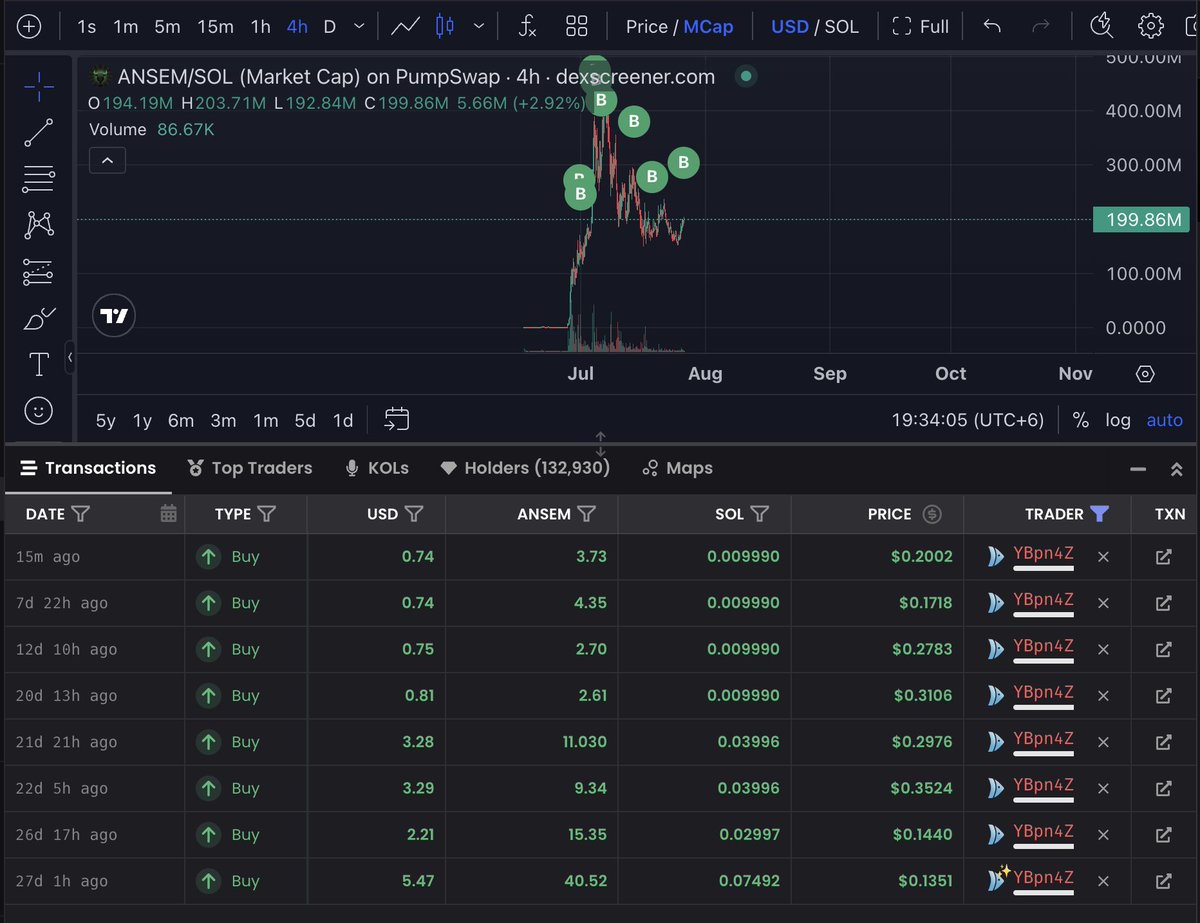Minimize the transactions panel with the dash icon

coord(1137,469)
